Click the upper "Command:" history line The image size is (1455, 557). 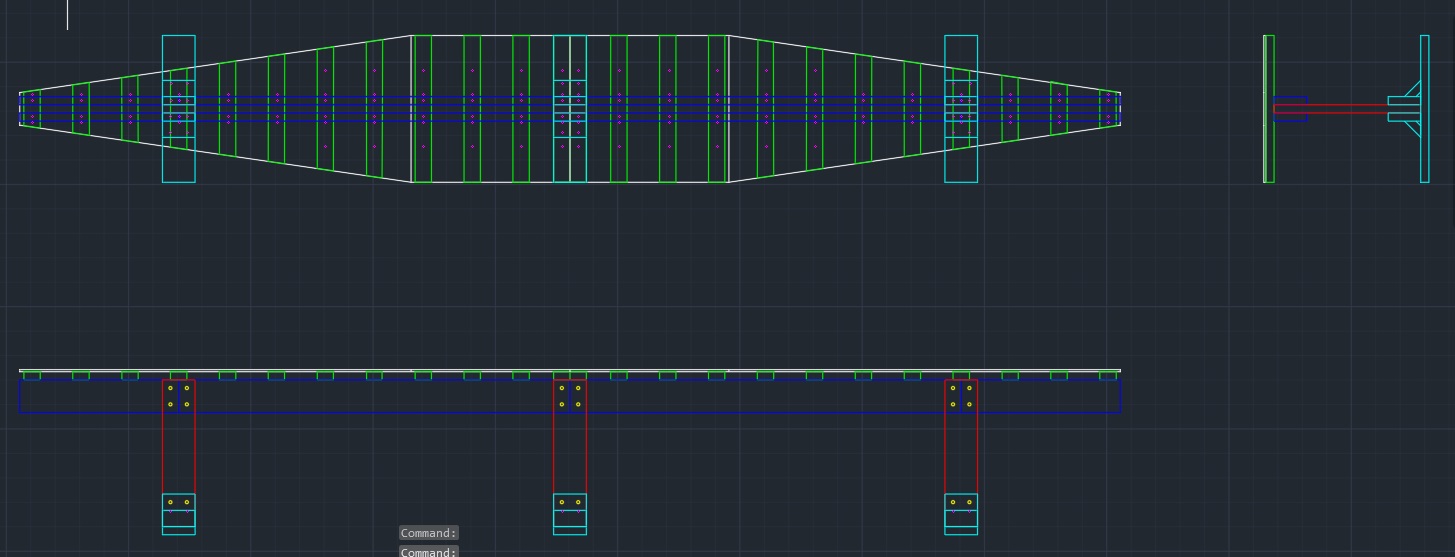click(x=428, y=533)
